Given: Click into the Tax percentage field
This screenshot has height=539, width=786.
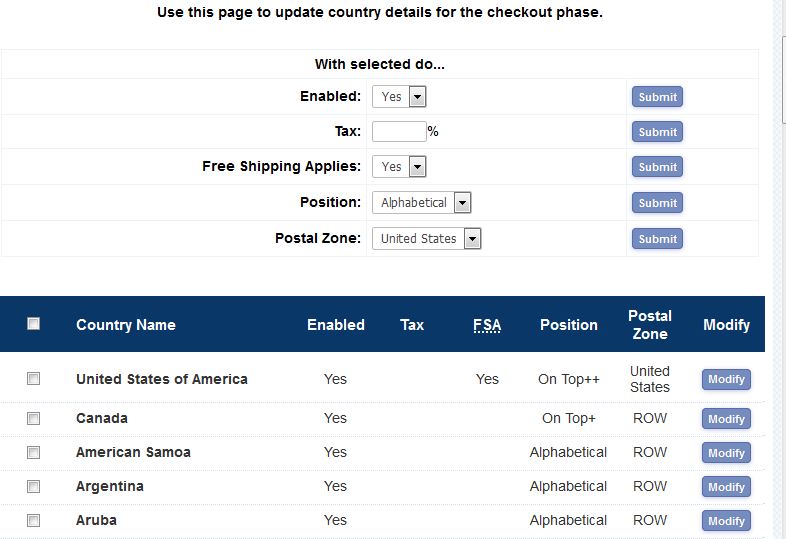Looking at the screenshot, I should pos(399,131).
